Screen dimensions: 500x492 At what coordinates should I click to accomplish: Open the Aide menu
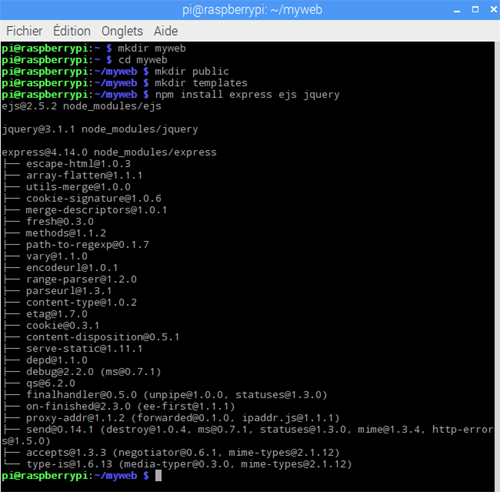click(x=166, y=31)
